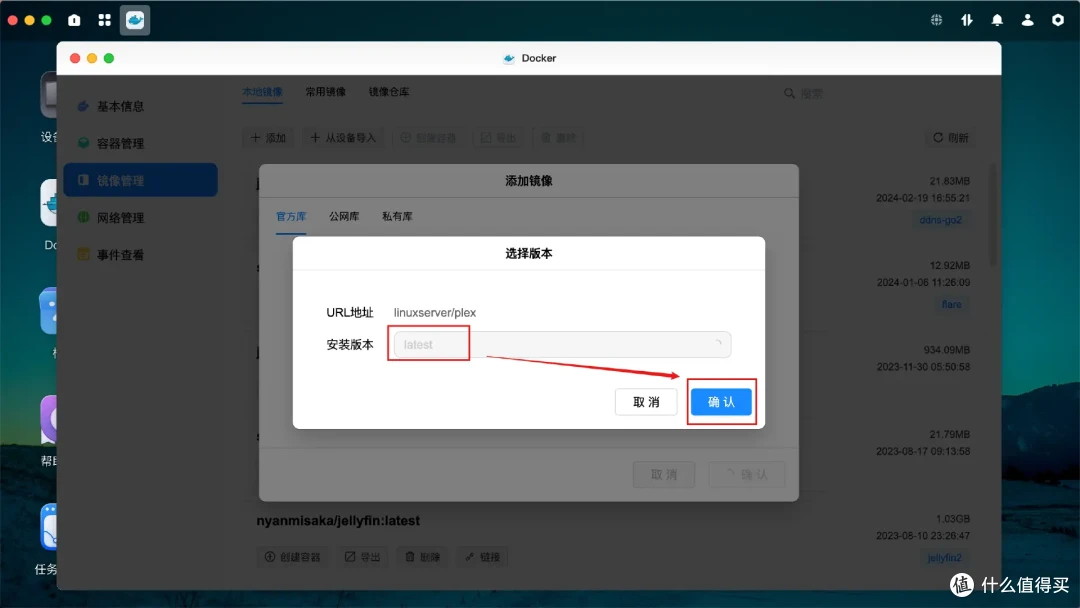Click 取消 in the 添加镜像 dialog
Screen dimensions: 1080x608
coord(663,474)
